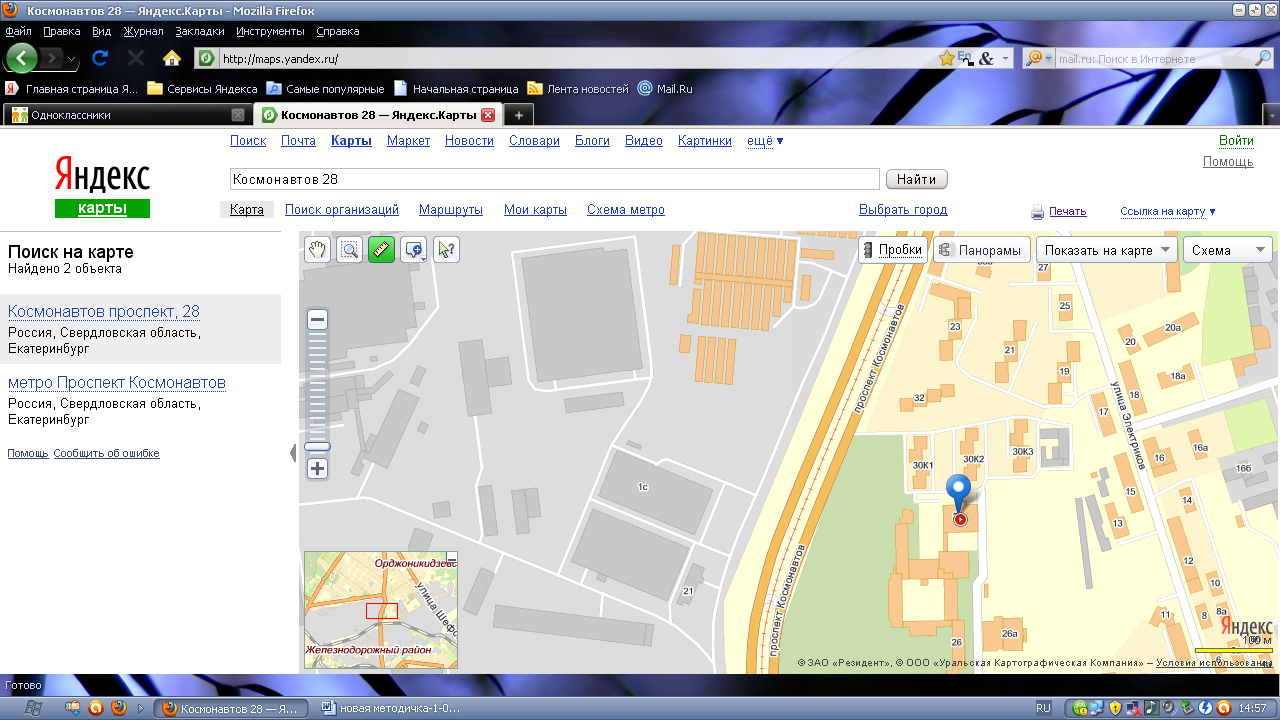Launch Firefox from quick launch bar
This screenshot has height=720, width=1280.
[x=118, y=708]
